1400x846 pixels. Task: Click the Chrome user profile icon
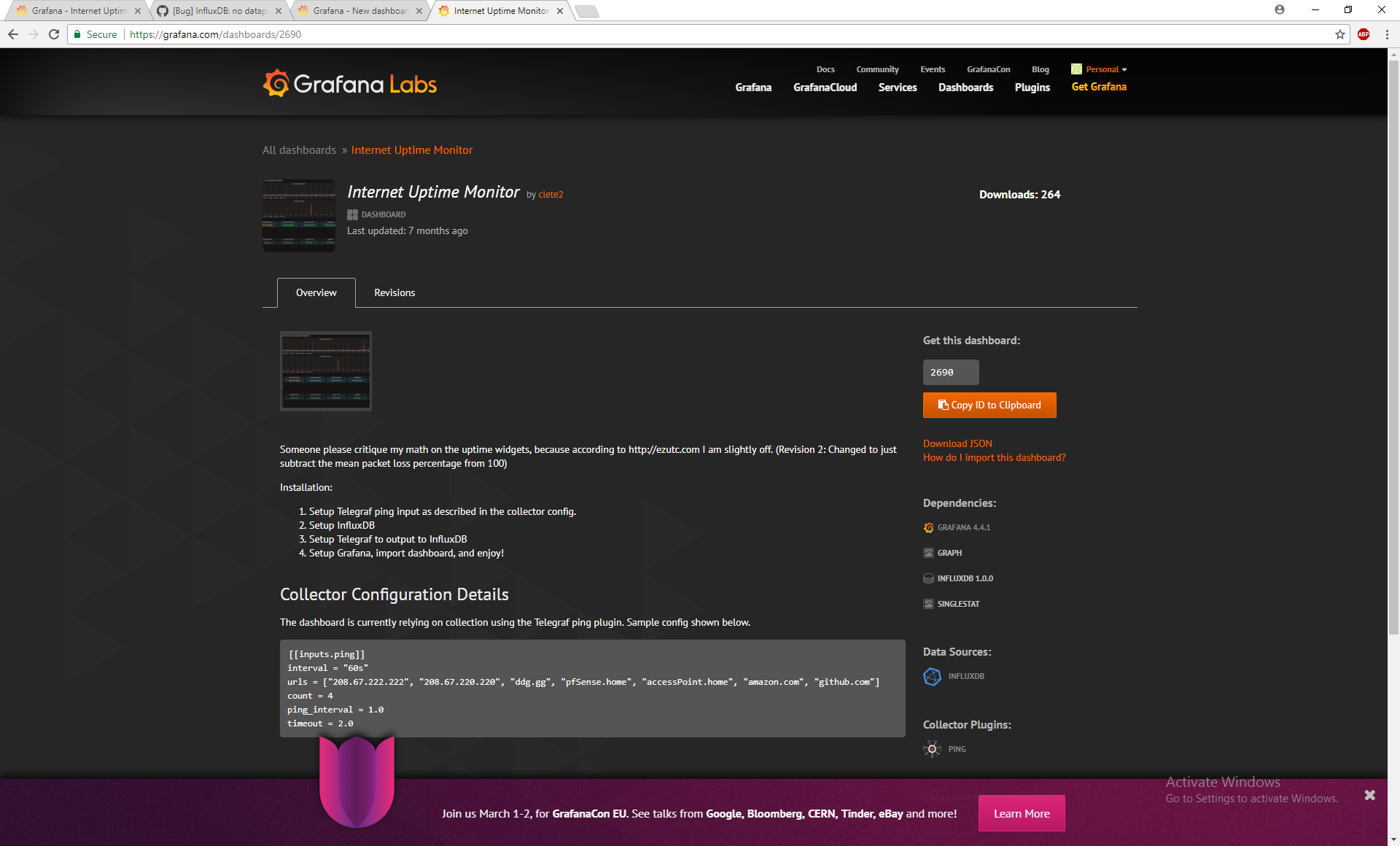click(1279, 9)
